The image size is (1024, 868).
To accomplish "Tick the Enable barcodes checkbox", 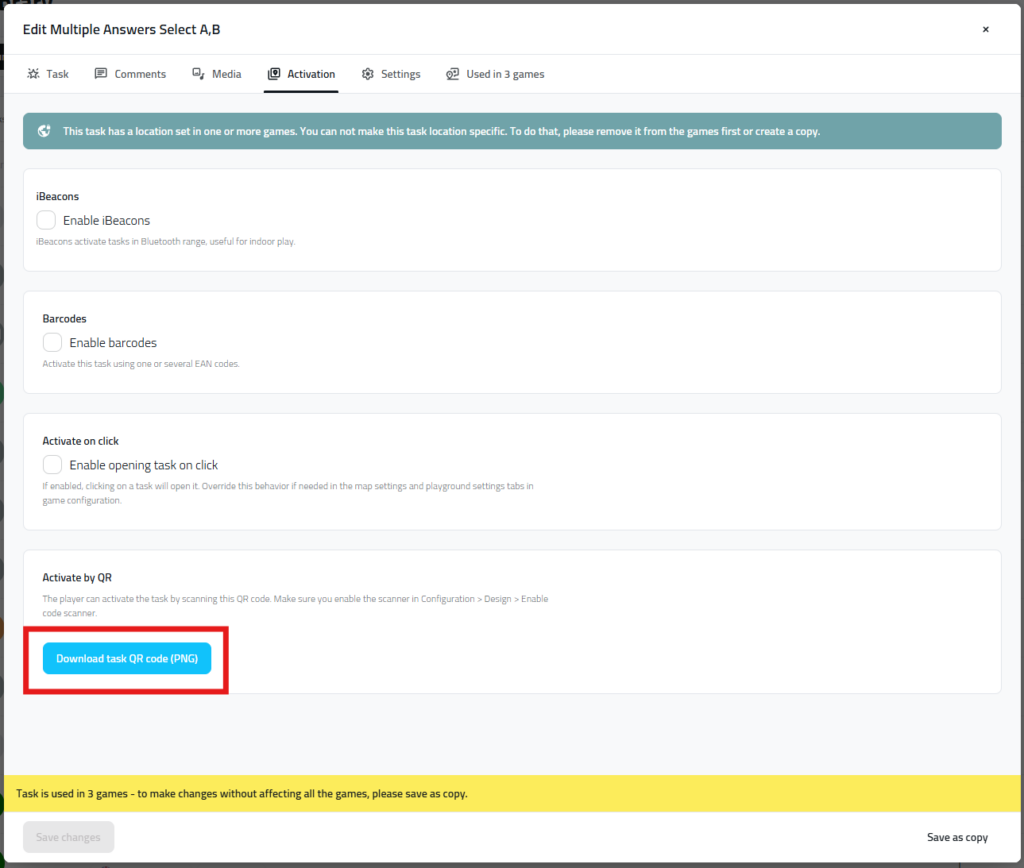I will [52, 342].
